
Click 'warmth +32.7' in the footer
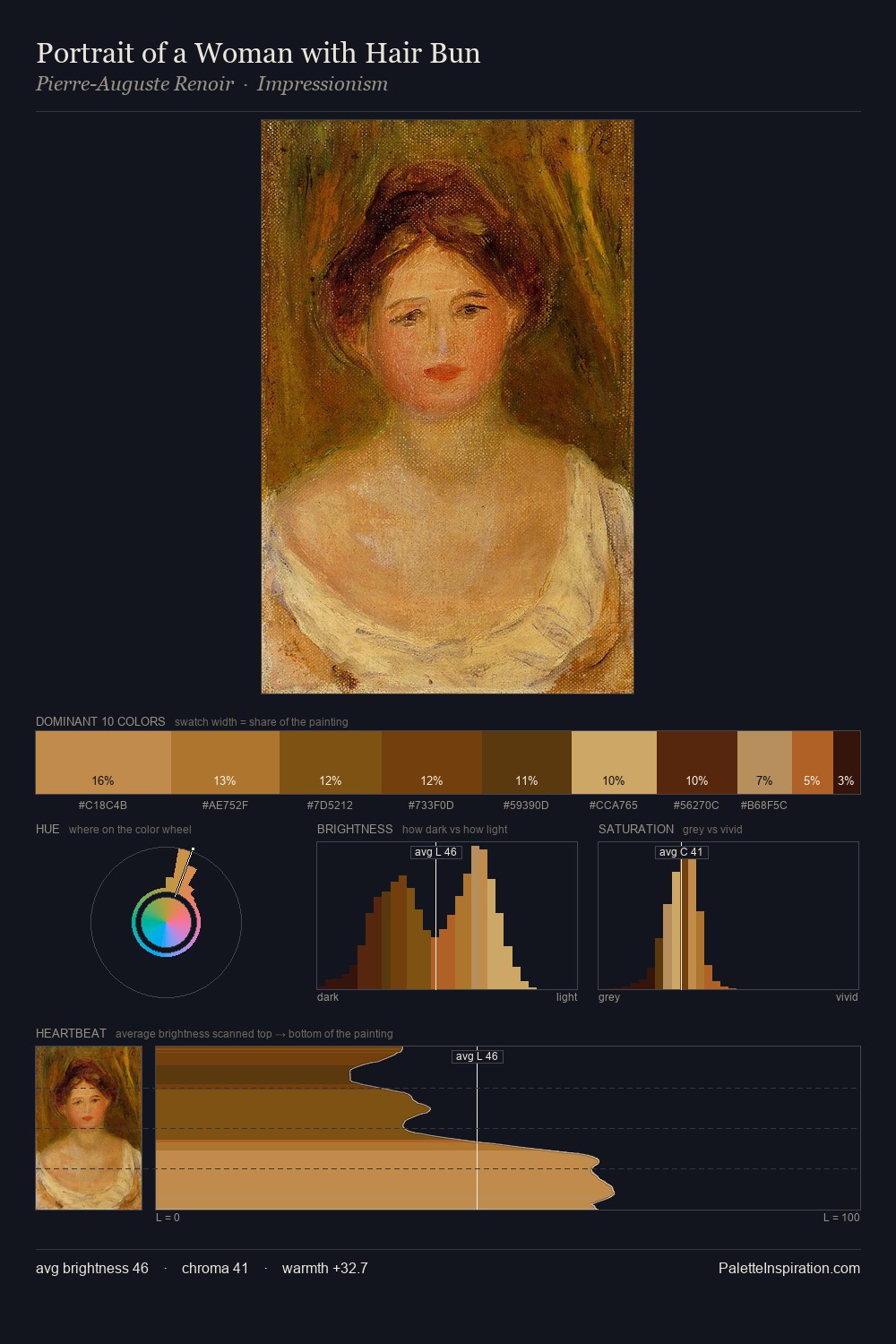pyautogui.click(x=324, y=1269)
